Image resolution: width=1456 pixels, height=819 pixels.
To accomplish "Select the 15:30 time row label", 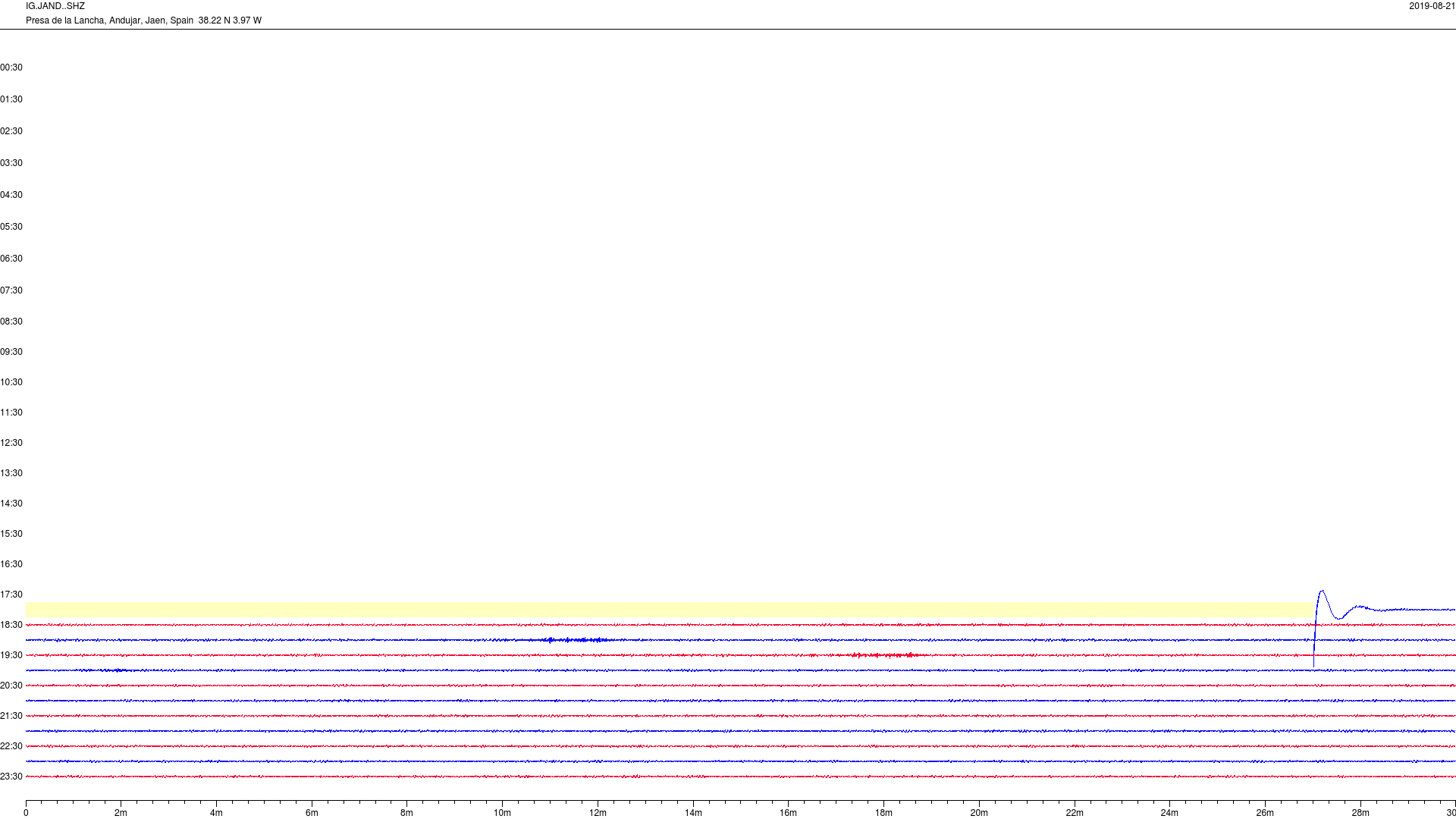I will pos(11,534).
